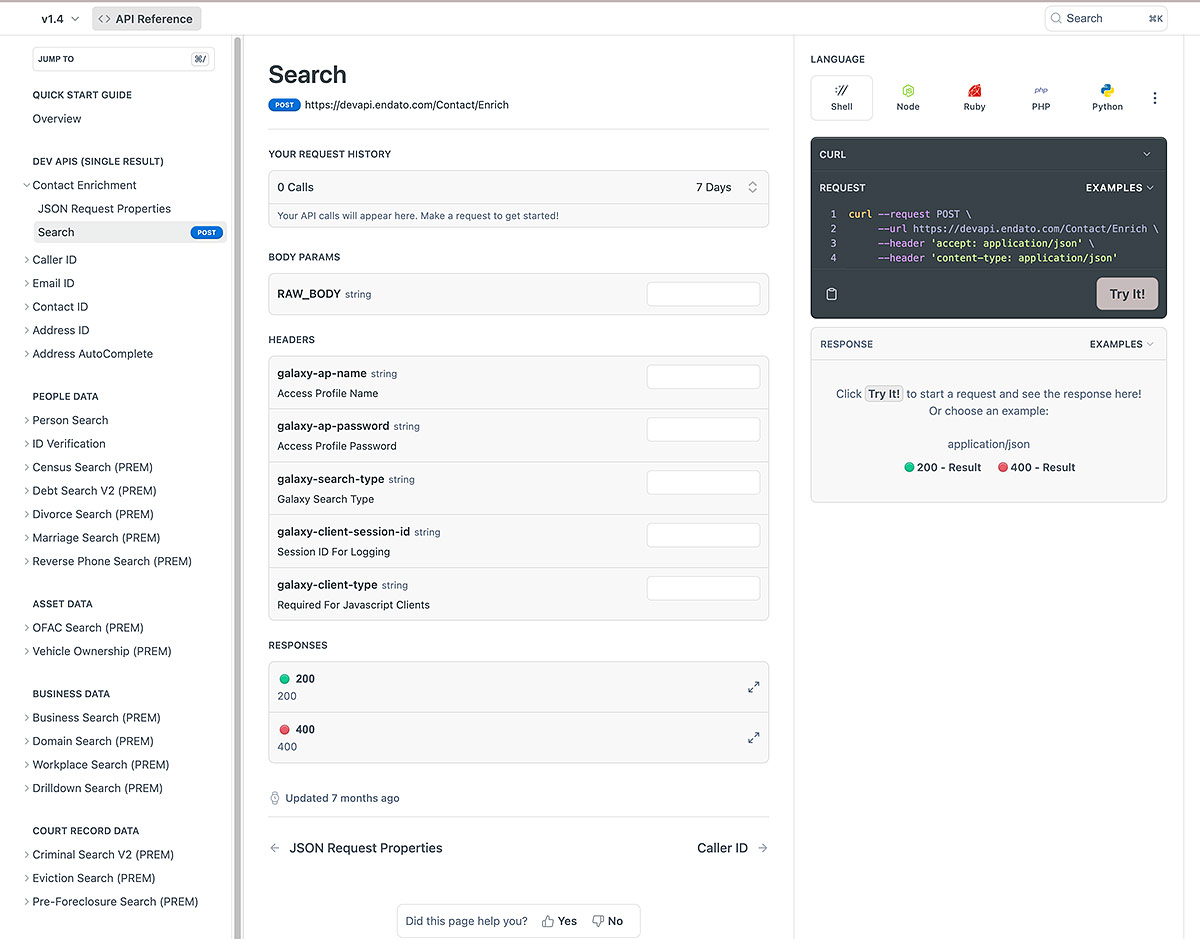Open the Request EXAMPLES dropdown

point(1120,188)
